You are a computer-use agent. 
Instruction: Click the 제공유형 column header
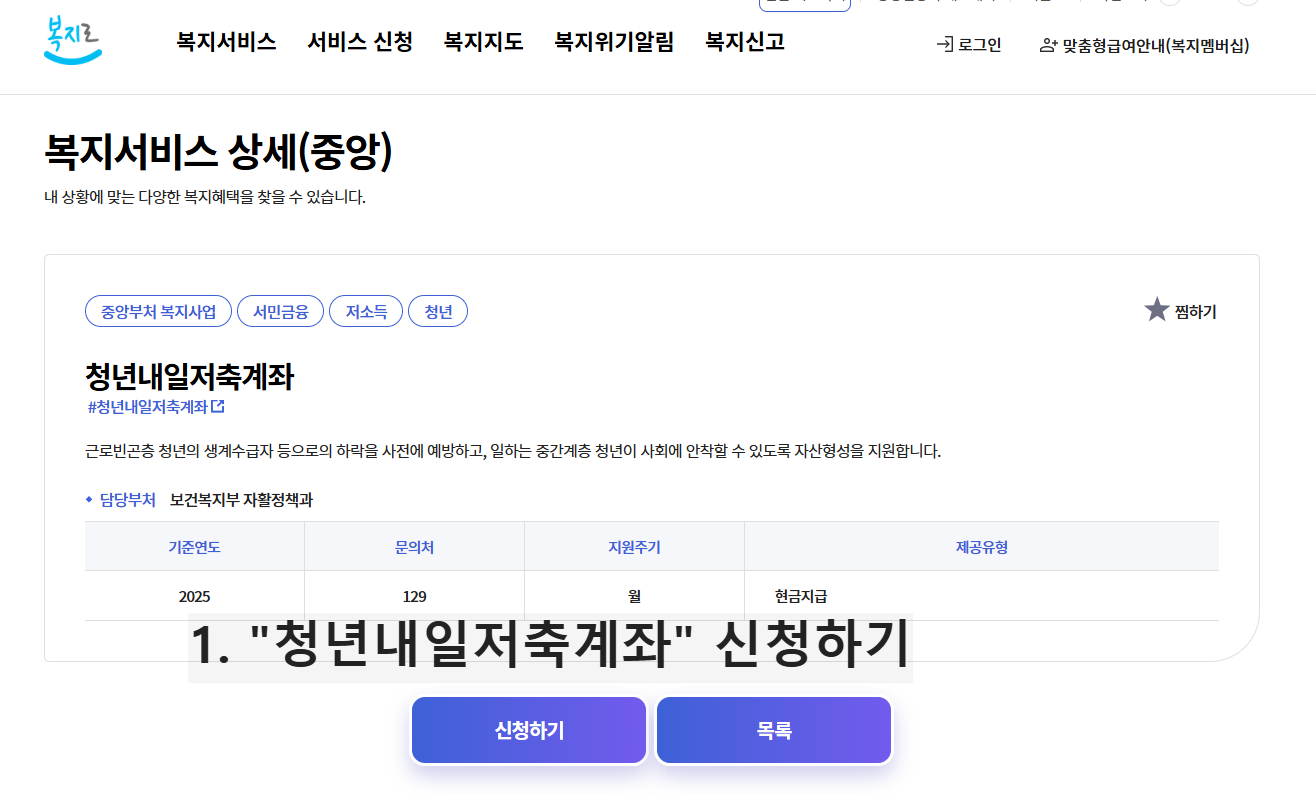[982, 547]
